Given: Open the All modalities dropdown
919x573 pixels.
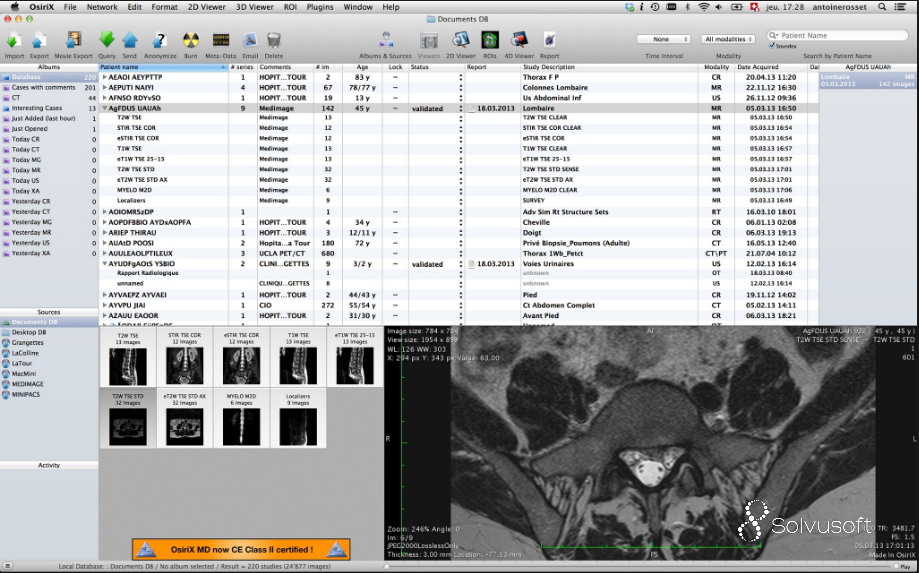Looking at the screenshot, I should [x=728, y=39].
